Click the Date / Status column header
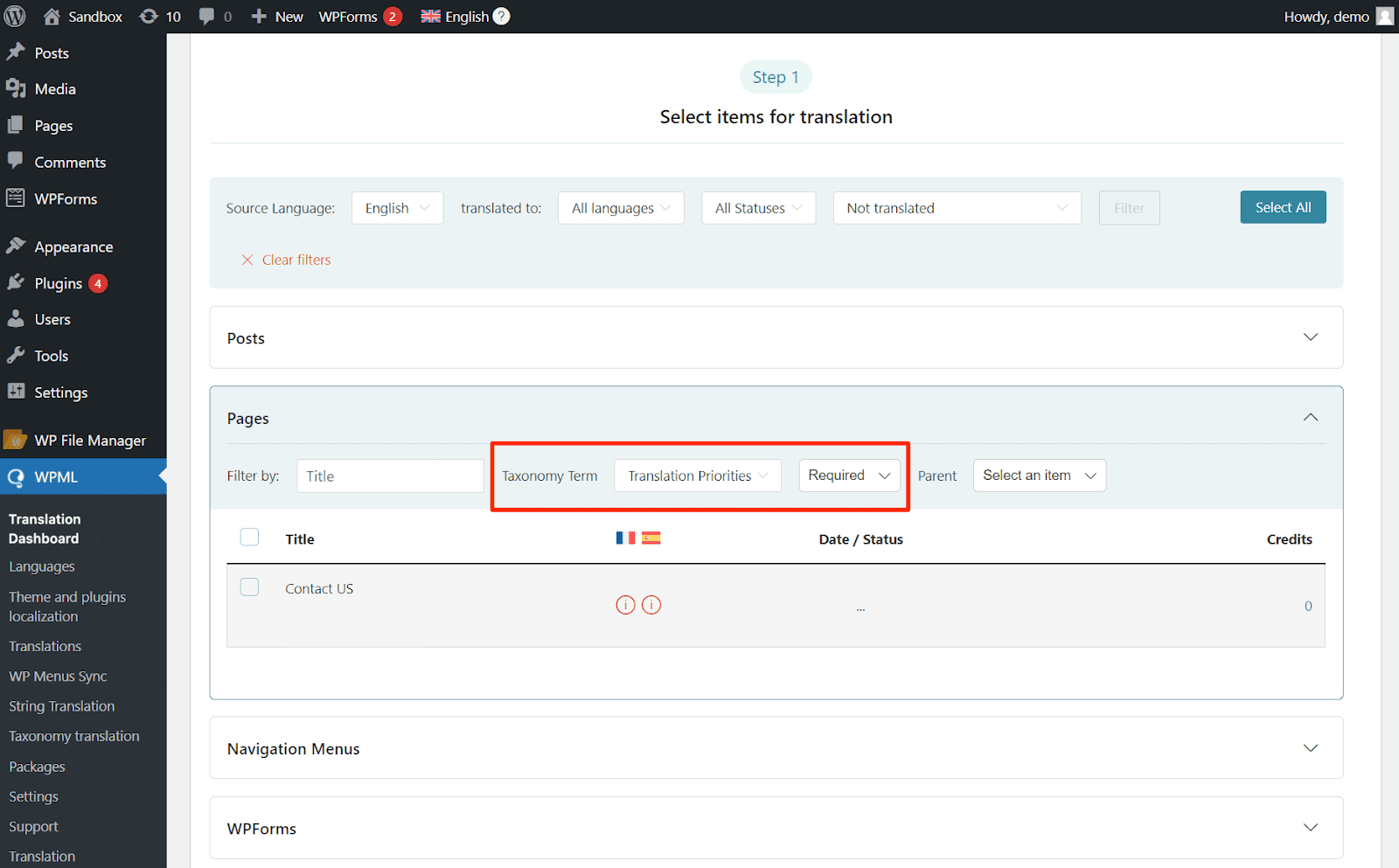The width and height of the screenshot is (1399, 868). coord(860,539)
